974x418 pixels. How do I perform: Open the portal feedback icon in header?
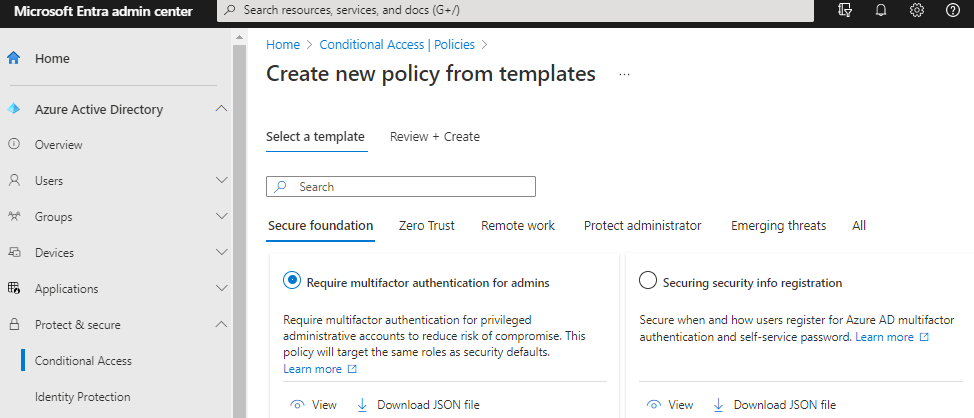[x=845, y=10]
